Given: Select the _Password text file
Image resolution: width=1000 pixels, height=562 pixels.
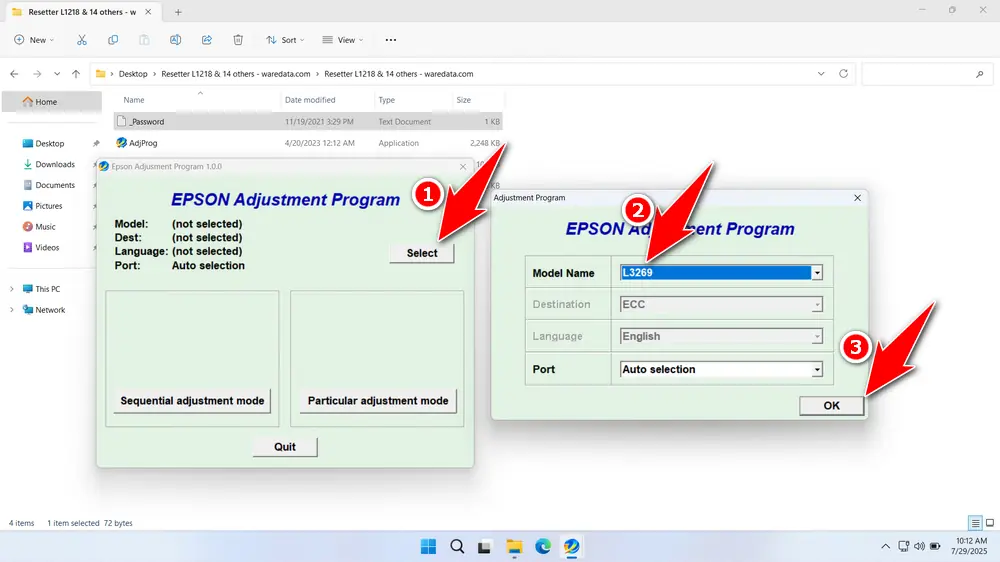Looking at the screenshot, I should [308, 121].
